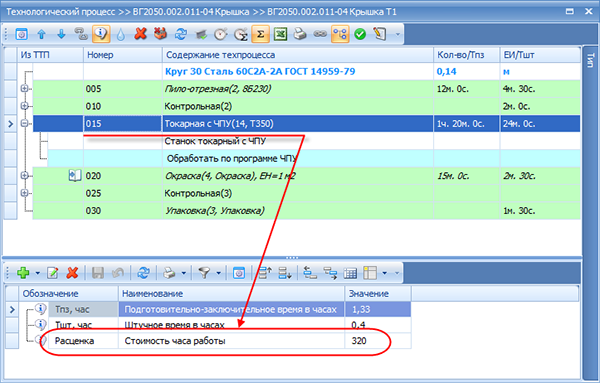Screen dimensions: 600x383
Task: Click the outdent tree level icon
Action: 310,273
